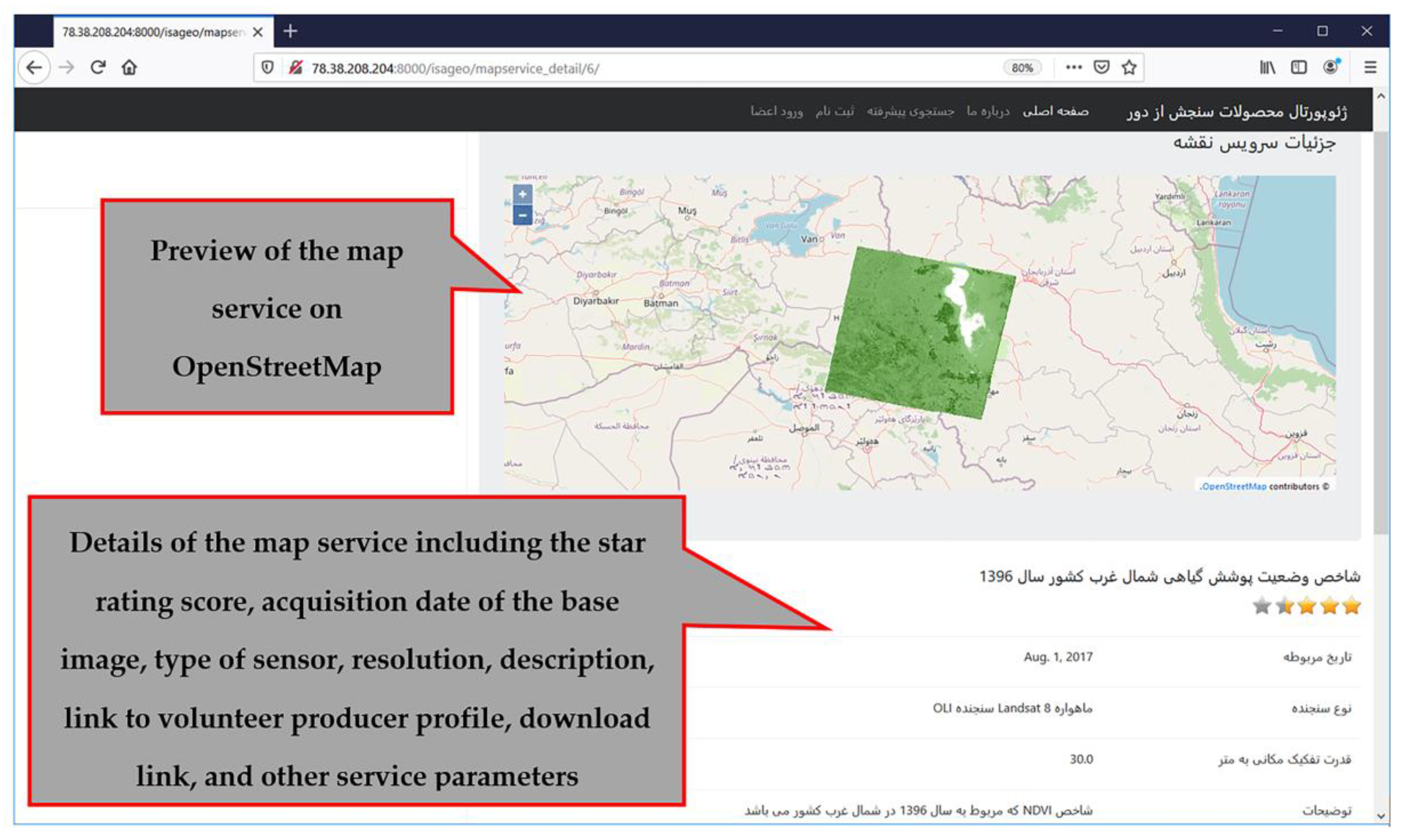The width and height of the screenshot is (1406, 840).
Task: Bookmark this page with star icon
Action: tap(1129, 68)
